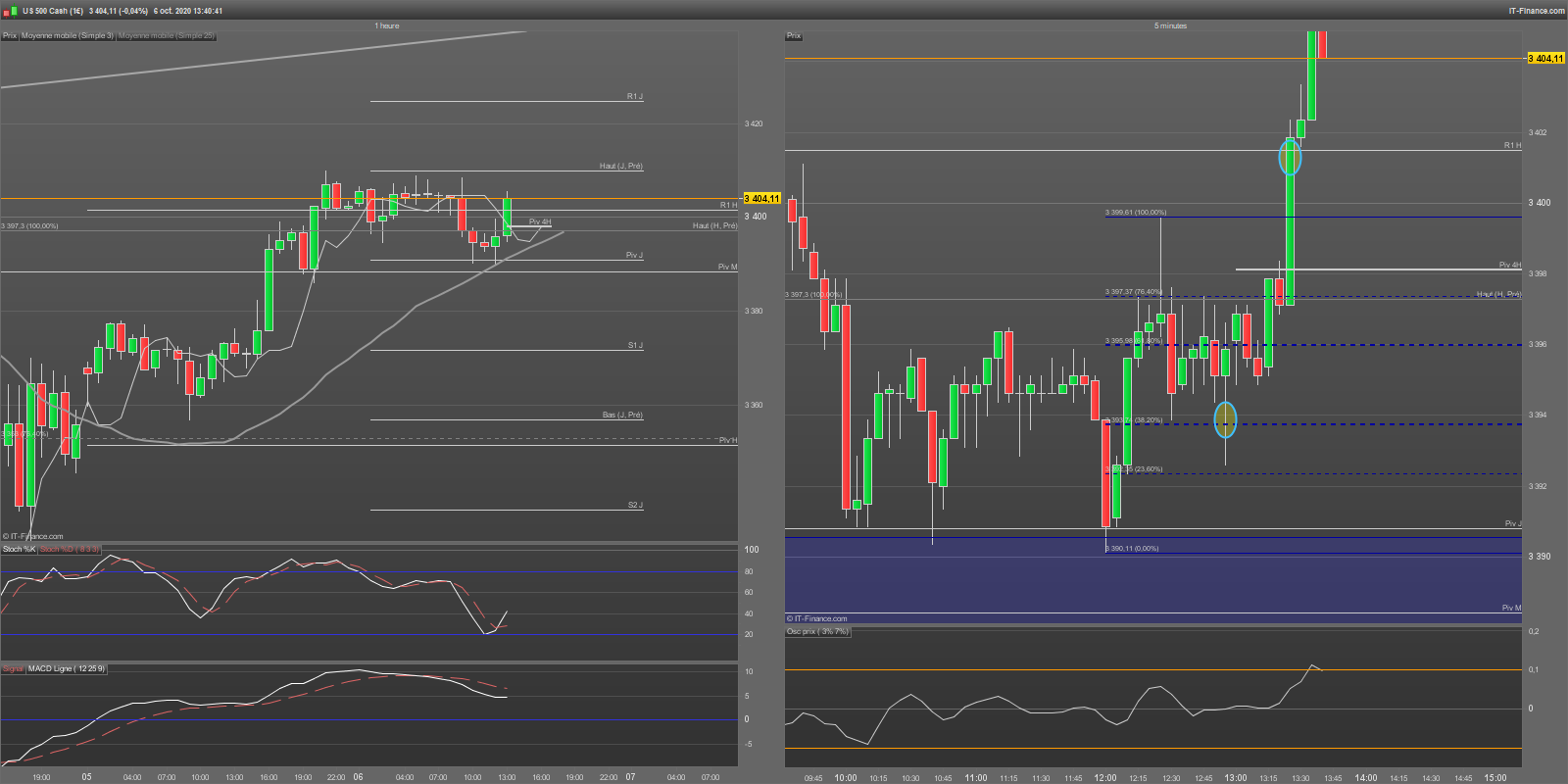This screenshot has height=784, width=1568.
Task: Click the R1 J pivot label
Action: coord(635,96)
